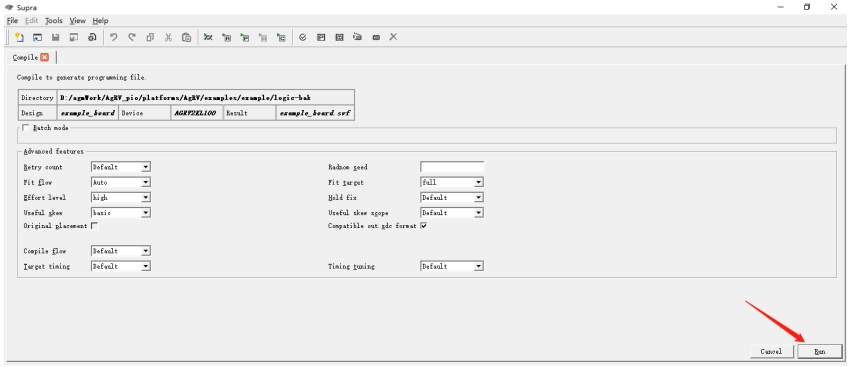Click the chip-shaped toolbar icon
This screenshot has height=367, width=850.
(357, 37)
